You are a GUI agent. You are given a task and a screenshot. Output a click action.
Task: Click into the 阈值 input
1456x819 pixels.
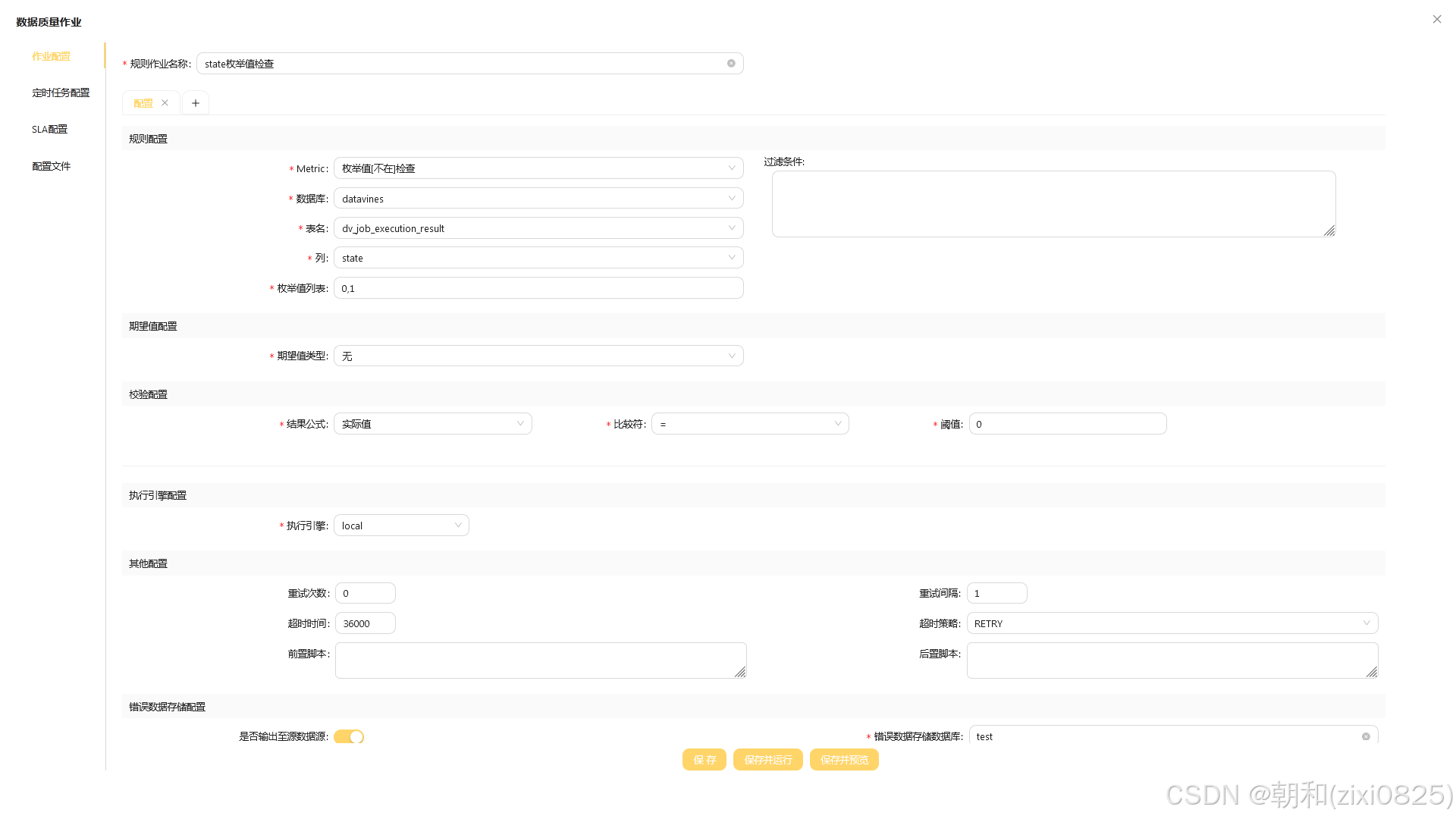1068,424
